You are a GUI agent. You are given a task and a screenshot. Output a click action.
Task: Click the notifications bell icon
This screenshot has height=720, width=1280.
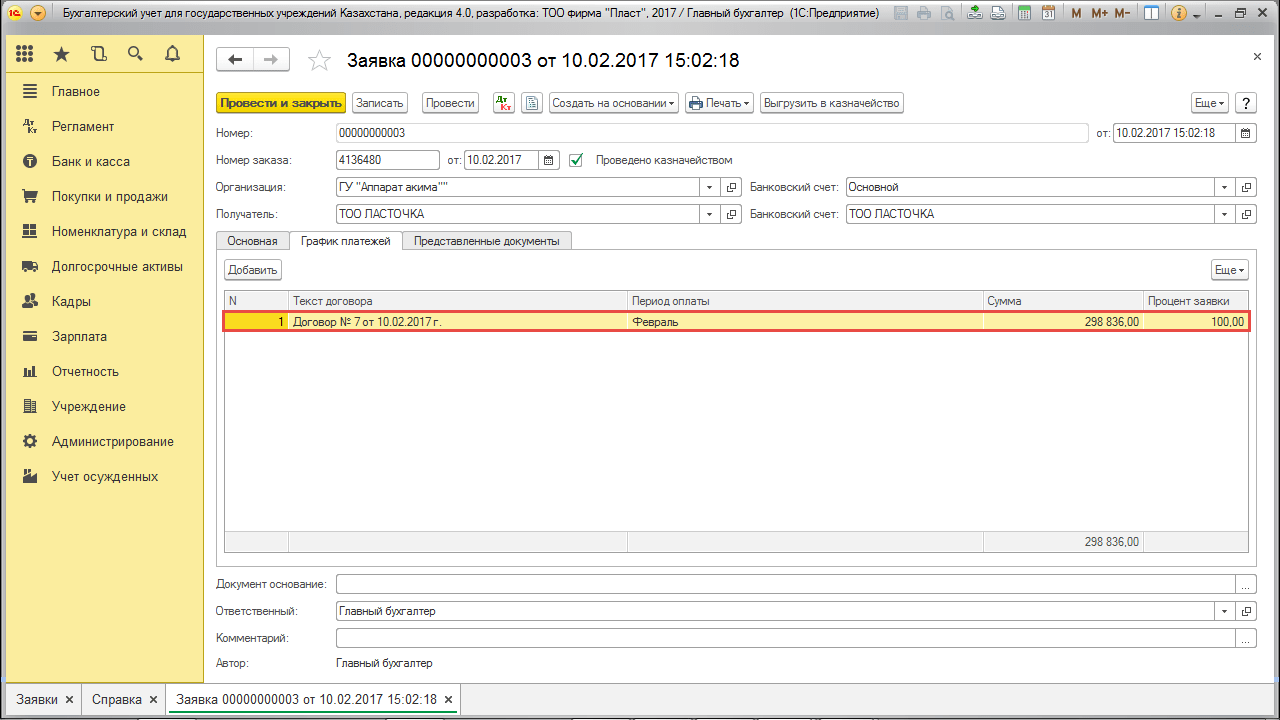[x=172, y=54]
